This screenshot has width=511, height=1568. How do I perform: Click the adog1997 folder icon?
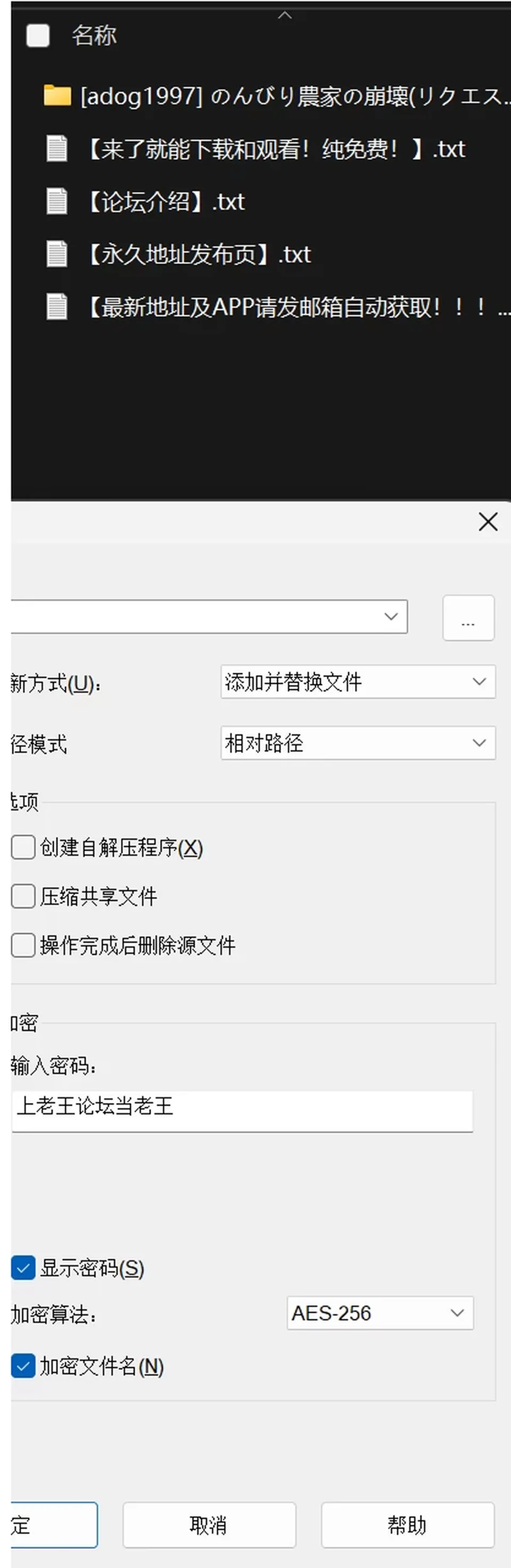[57, 95]
